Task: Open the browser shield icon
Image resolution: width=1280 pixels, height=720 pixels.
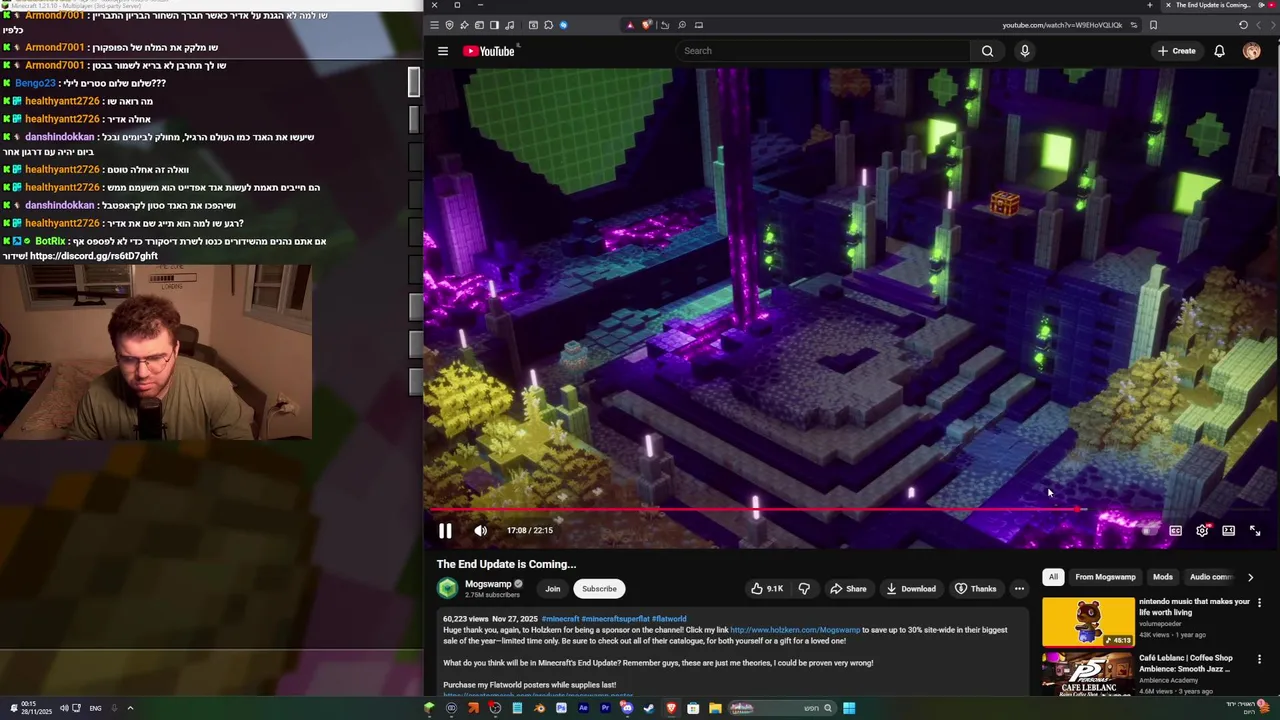Action: (x=450, y=25)
